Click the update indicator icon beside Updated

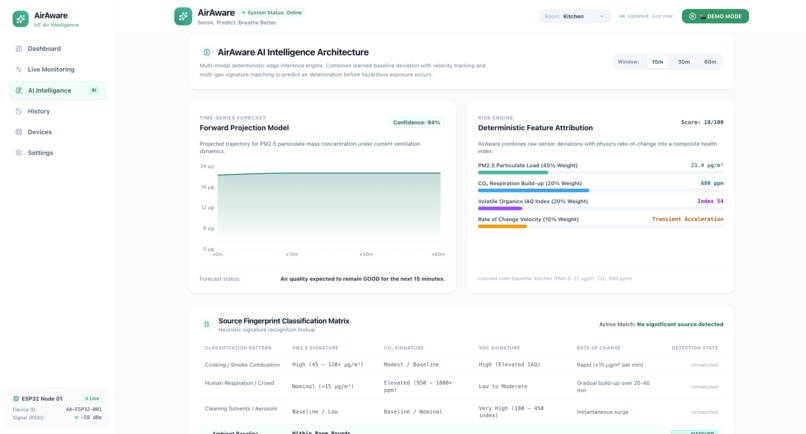[x=622, y=16]
